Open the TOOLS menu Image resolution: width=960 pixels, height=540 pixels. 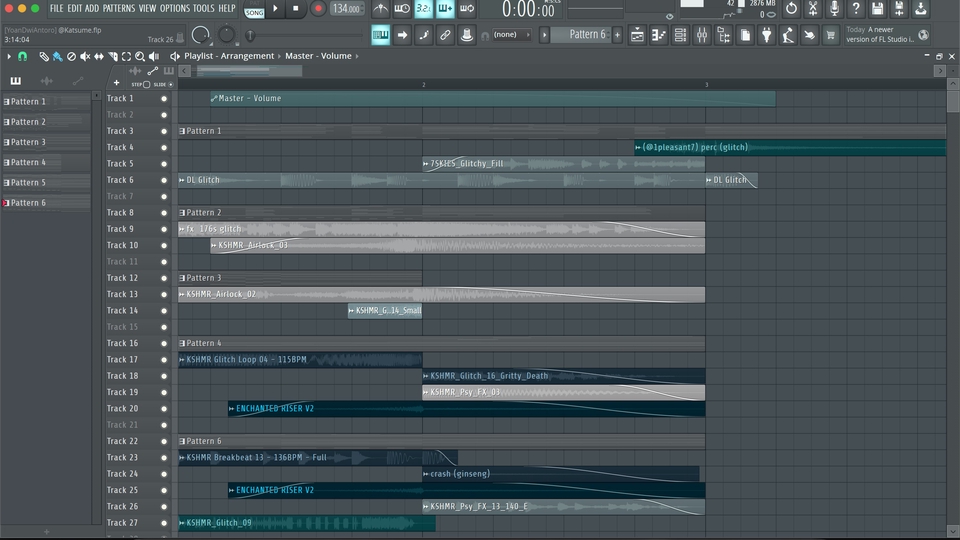pos(204,9)
